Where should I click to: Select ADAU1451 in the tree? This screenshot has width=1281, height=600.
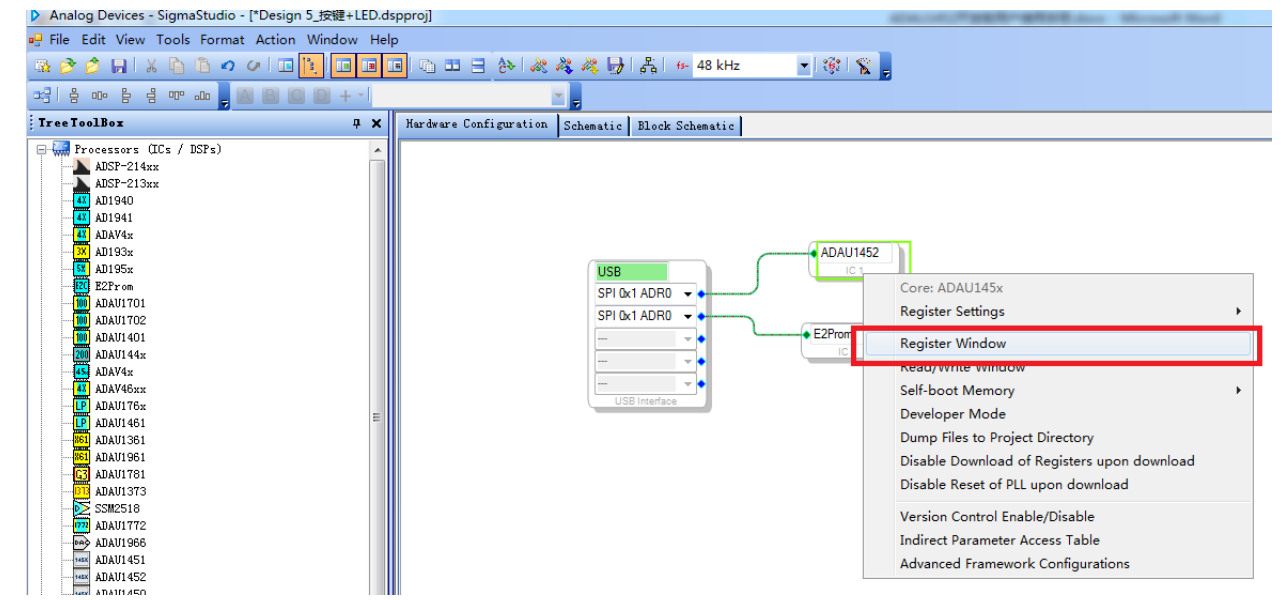tap(120, 560)
